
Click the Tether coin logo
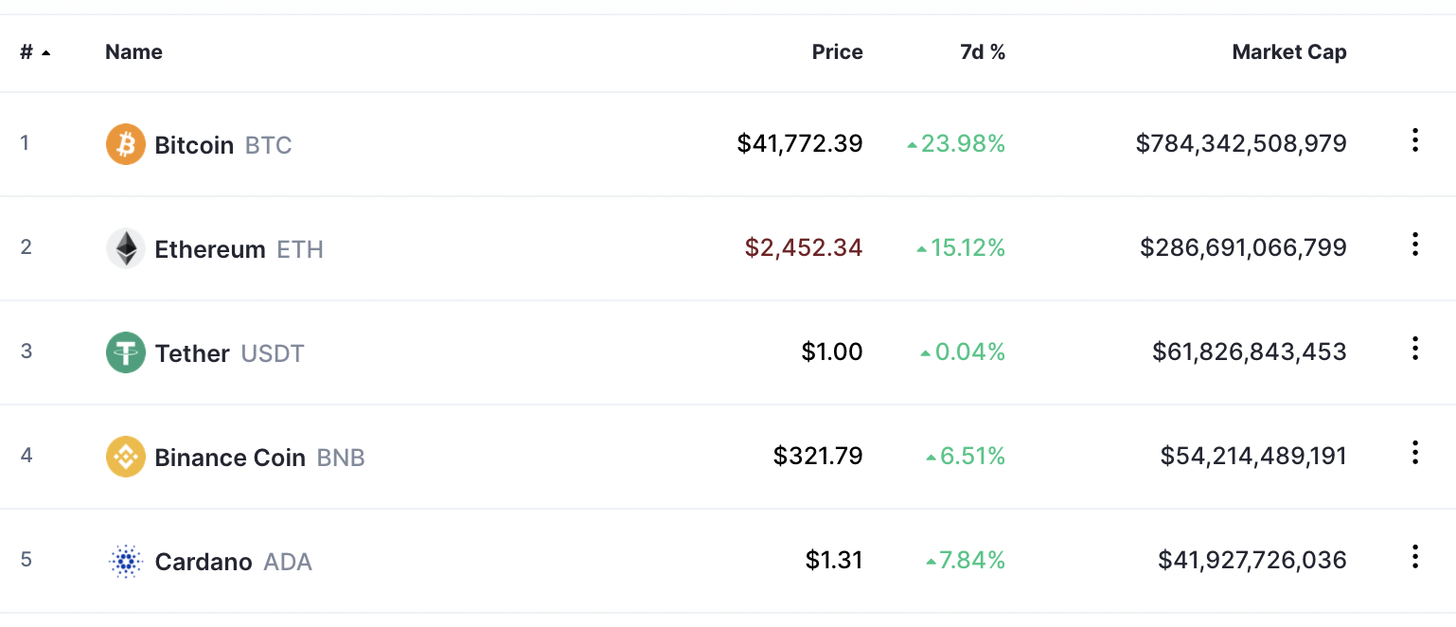[x=125, y=352]
